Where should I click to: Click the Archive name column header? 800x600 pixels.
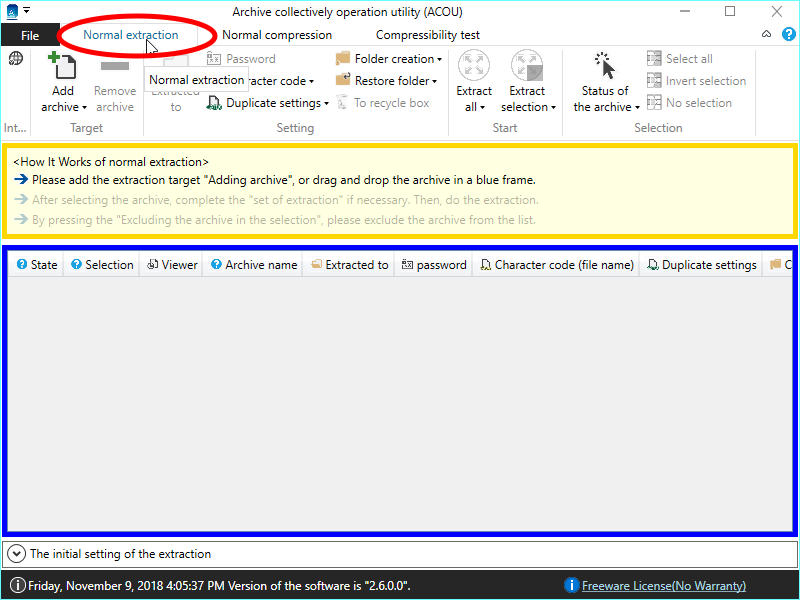[x=252, y=265]
